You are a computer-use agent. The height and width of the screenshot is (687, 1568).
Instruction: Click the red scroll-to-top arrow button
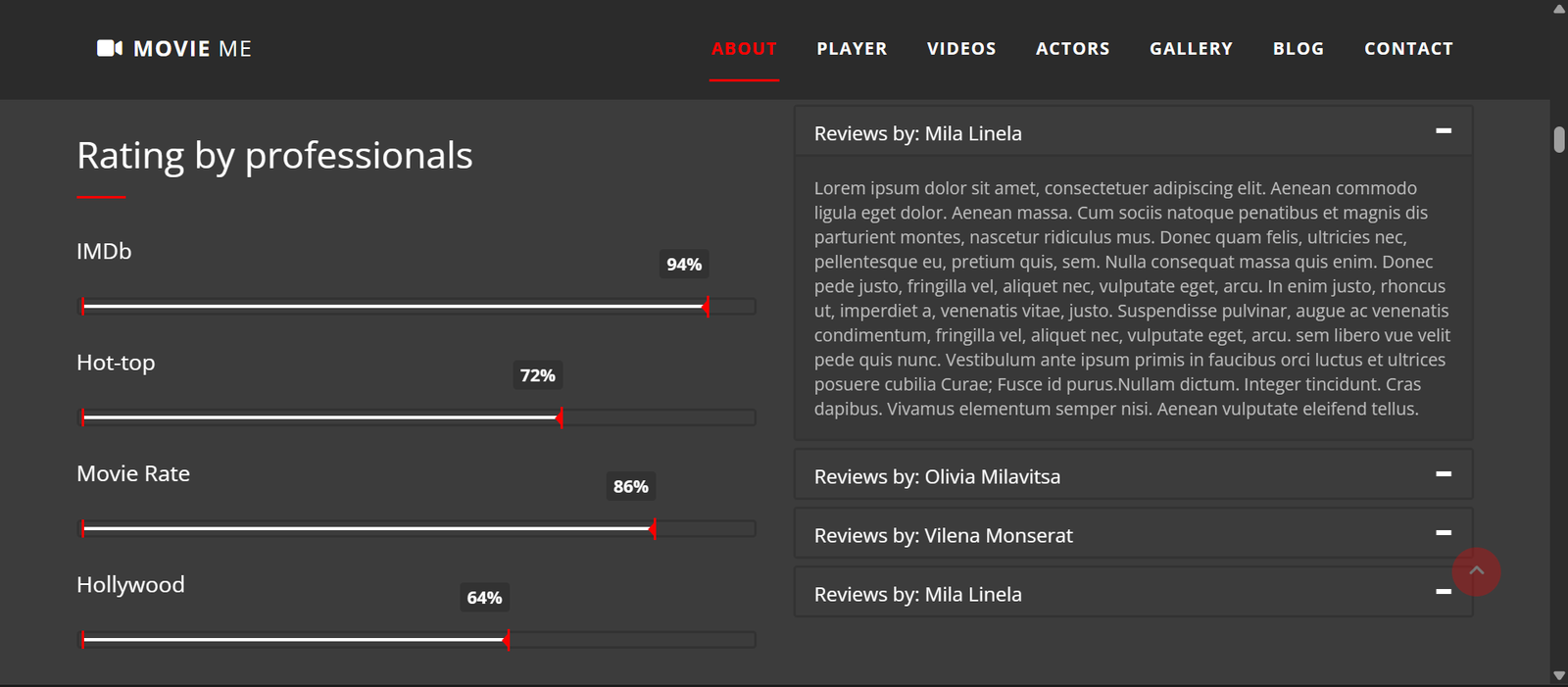pyautogui.click(x=1476, y=571)
